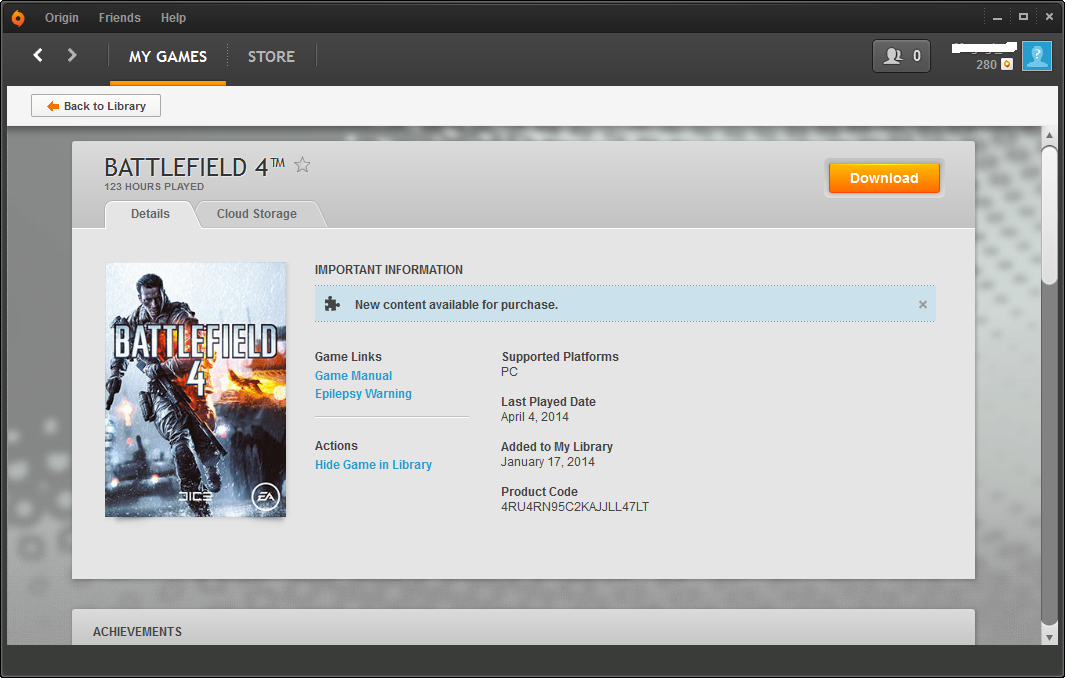Click Hide Game in Library
Image resolution: width=1065 pixels, height=678 pixels.
pyautogui.click(x=374, y=465)
